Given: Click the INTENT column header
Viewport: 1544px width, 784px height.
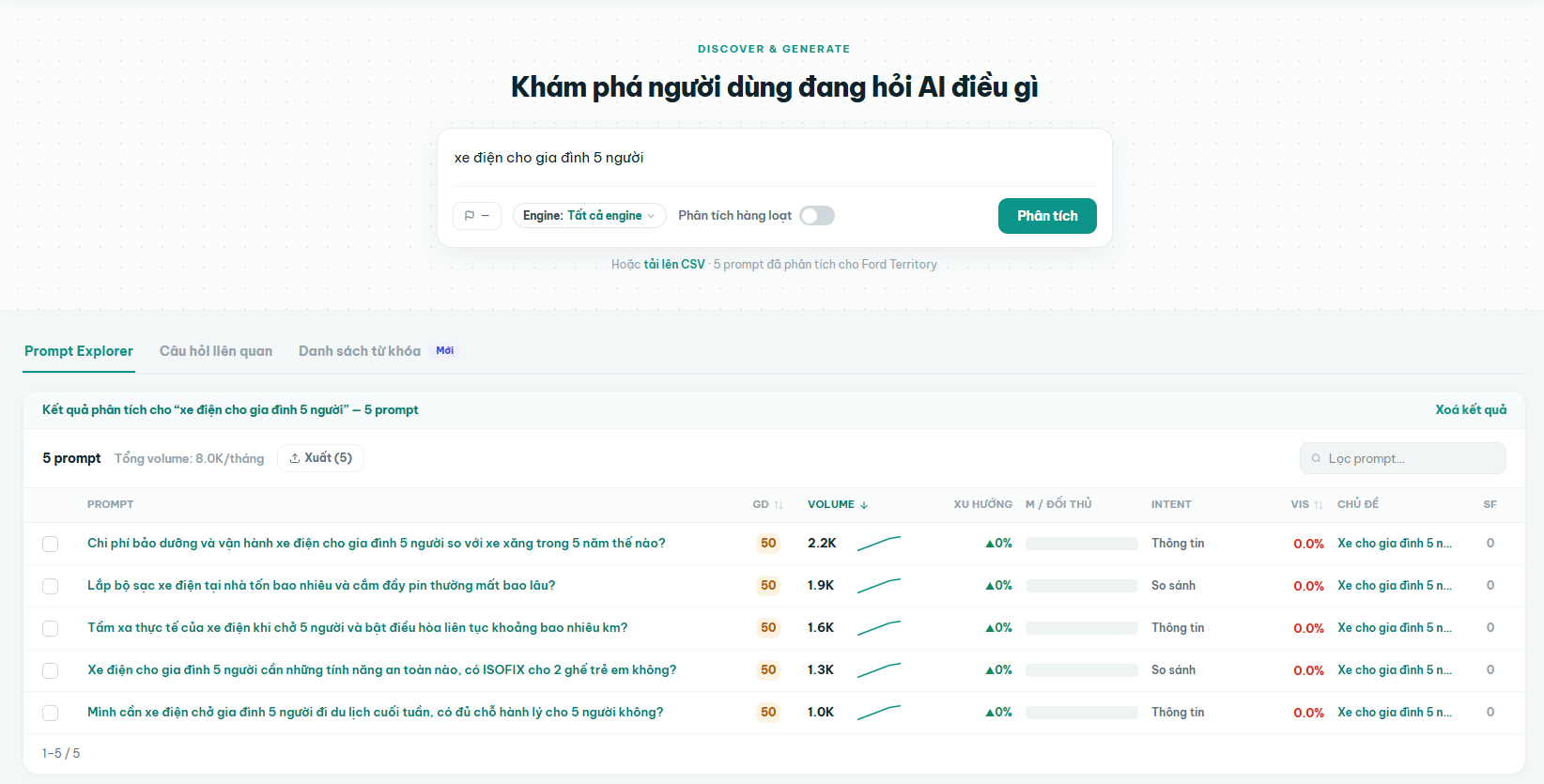Looking at the screenshot, I should [x=1171, y=504].
